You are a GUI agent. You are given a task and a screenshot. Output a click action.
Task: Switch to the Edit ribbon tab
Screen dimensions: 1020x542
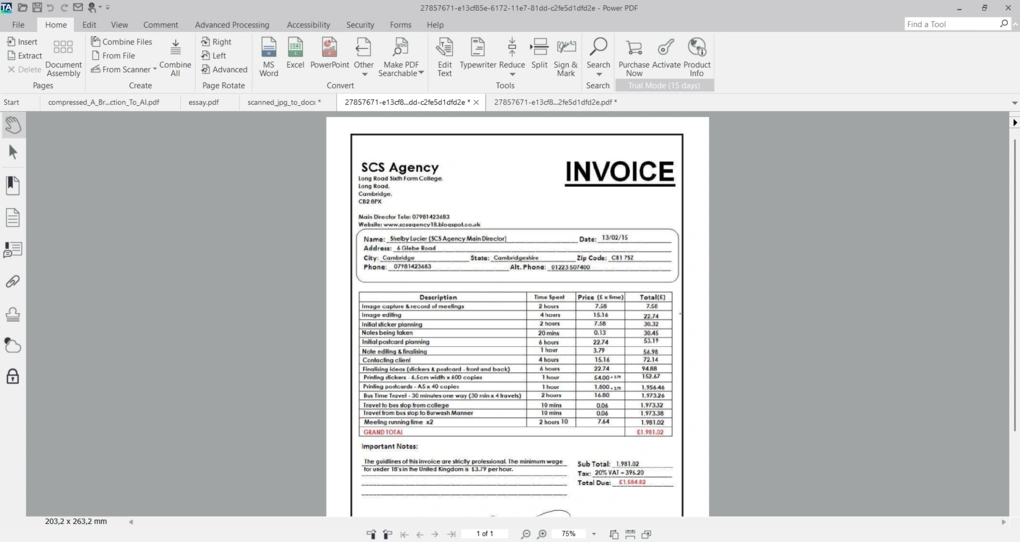[89, 25]
